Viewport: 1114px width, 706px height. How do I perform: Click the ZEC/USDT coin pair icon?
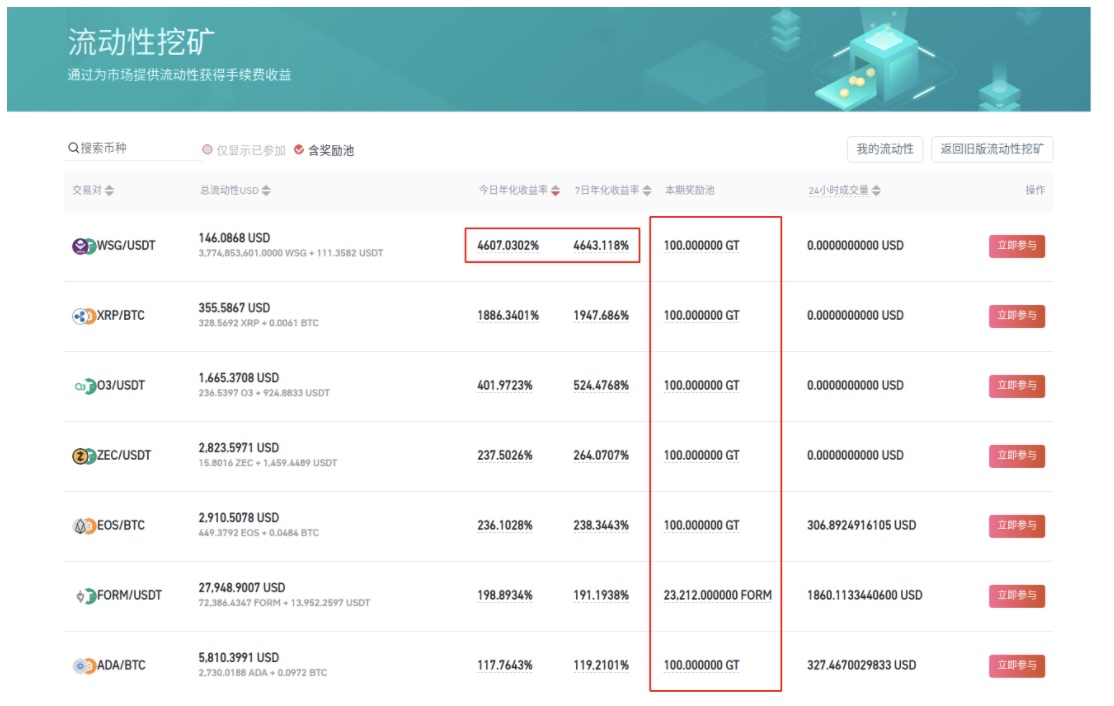(84, 456)
